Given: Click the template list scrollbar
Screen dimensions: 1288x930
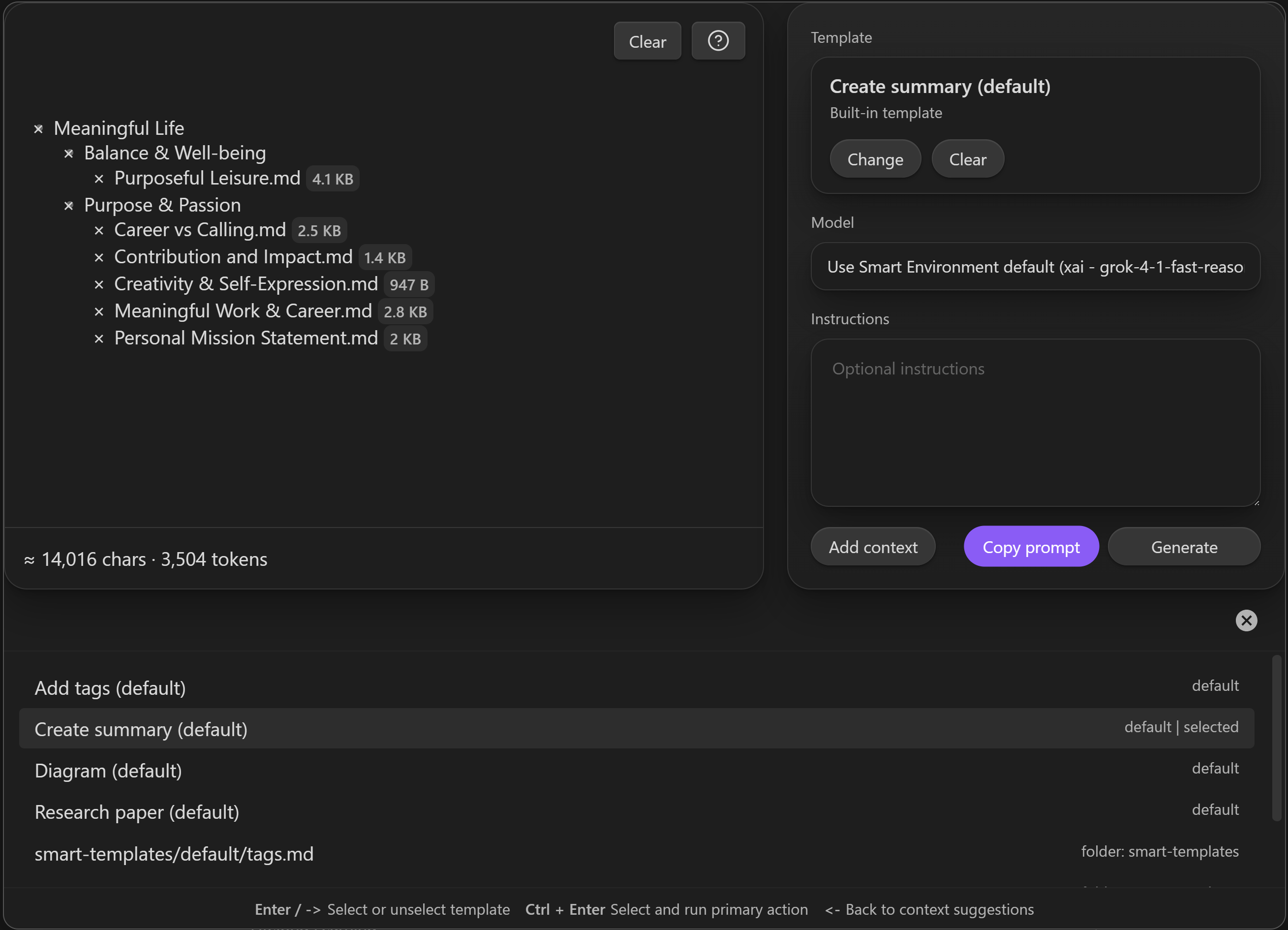Looking at the screenshot, I should tap(1276, 739).
